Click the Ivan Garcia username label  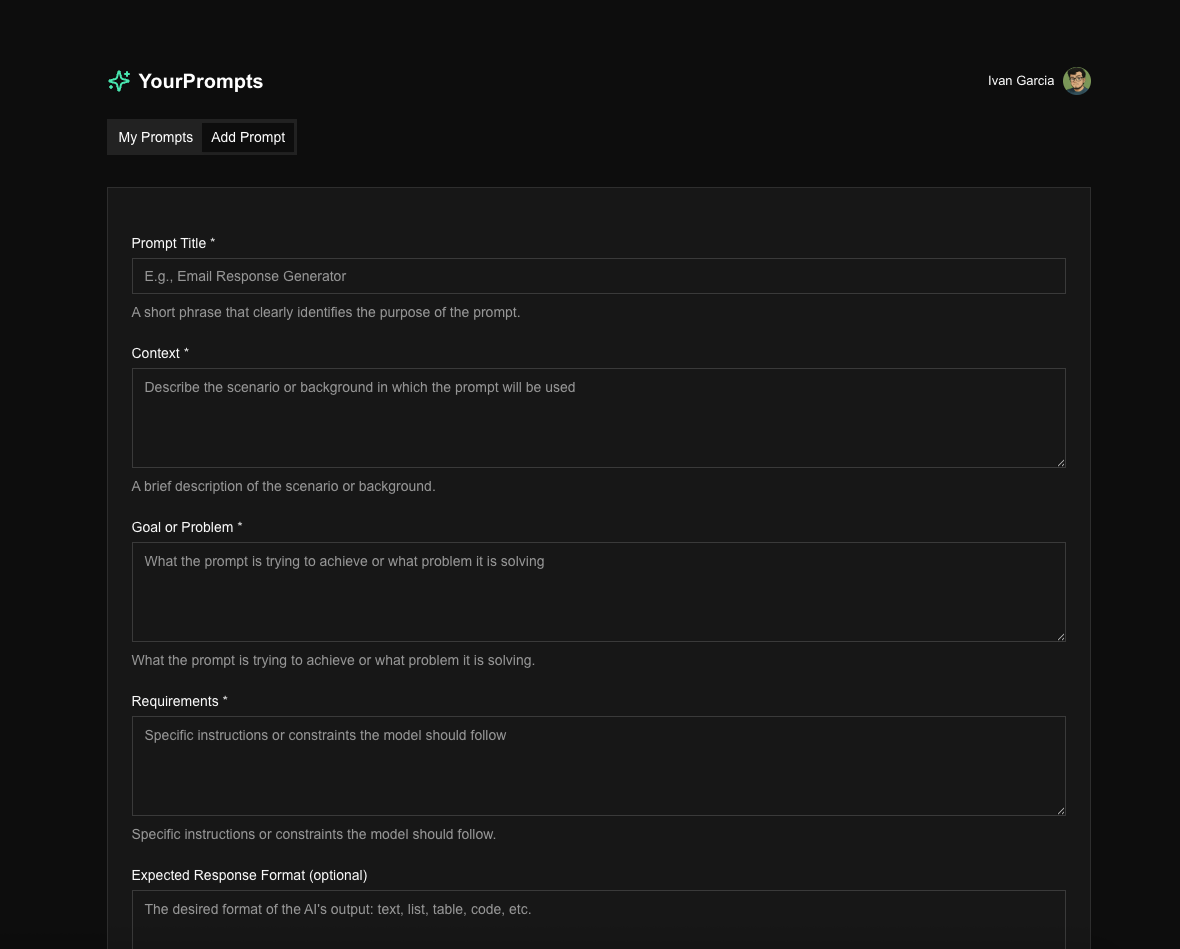[x=1021, y=81]
